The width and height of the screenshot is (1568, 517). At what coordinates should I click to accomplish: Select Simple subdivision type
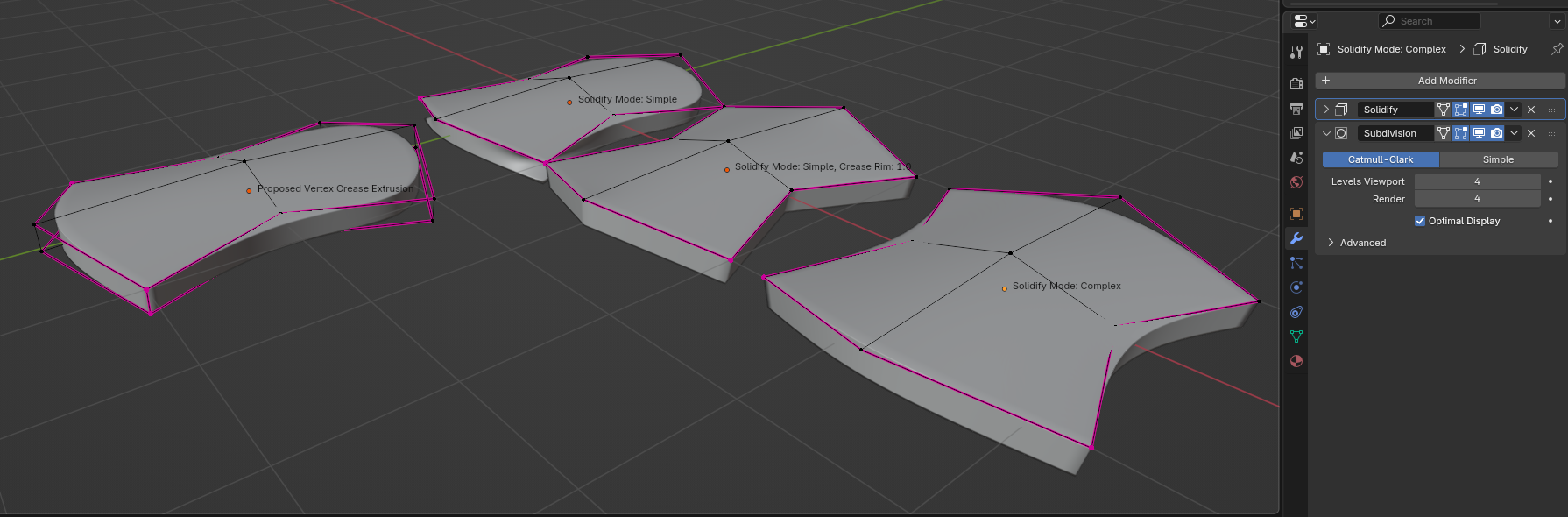coord(1499,159)
